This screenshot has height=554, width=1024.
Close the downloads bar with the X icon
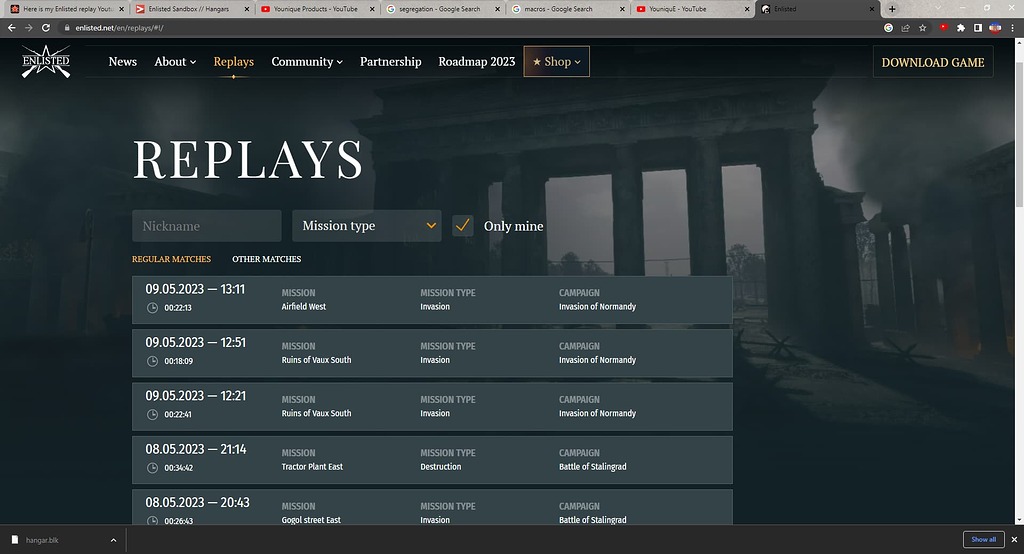[1011, 539]
